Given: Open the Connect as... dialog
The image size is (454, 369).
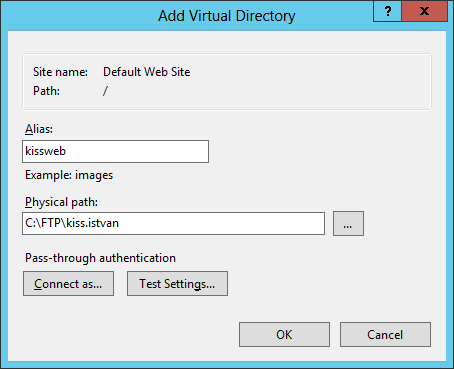Looking at the screenshot, I should click(68, 284).
